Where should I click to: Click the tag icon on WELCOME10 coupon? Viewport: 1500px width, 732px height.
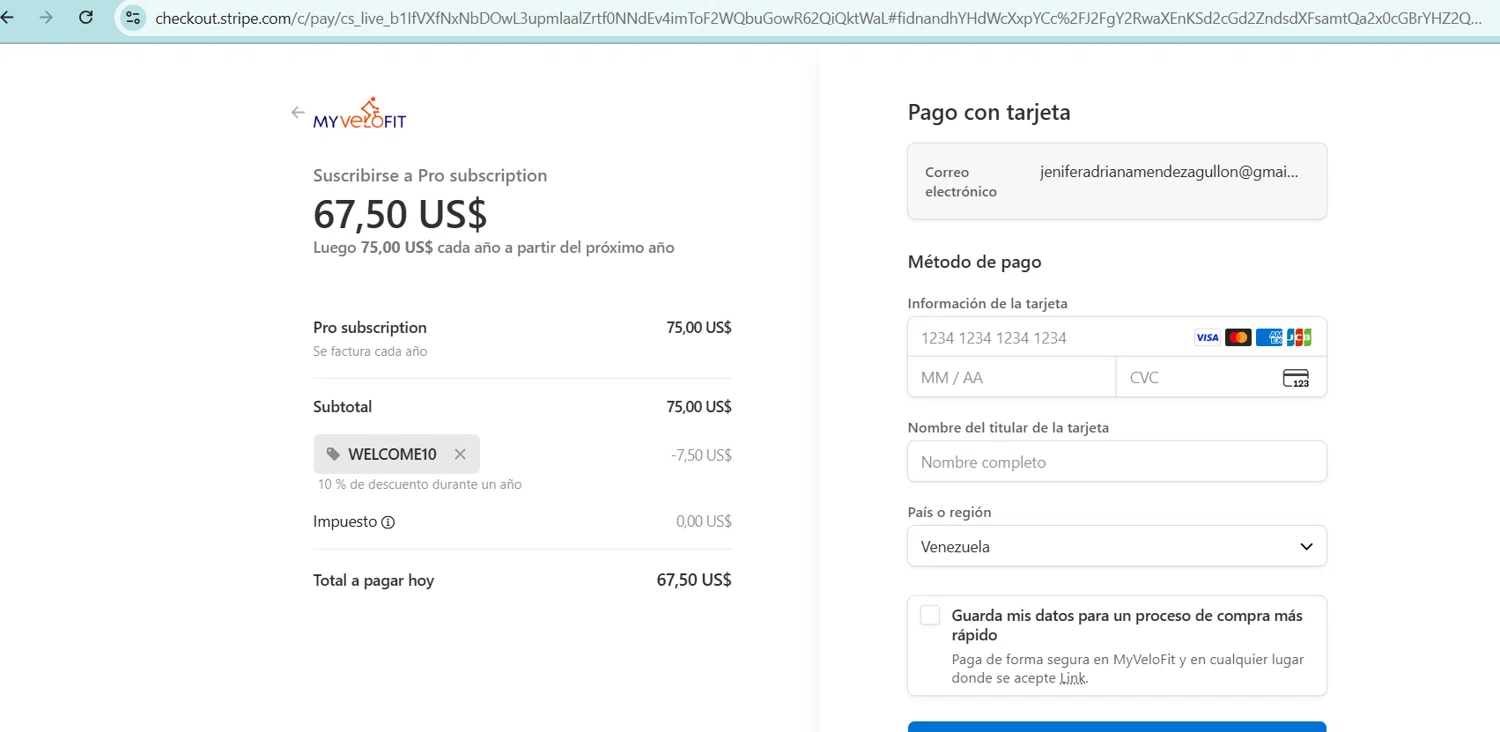click(333, 454)
